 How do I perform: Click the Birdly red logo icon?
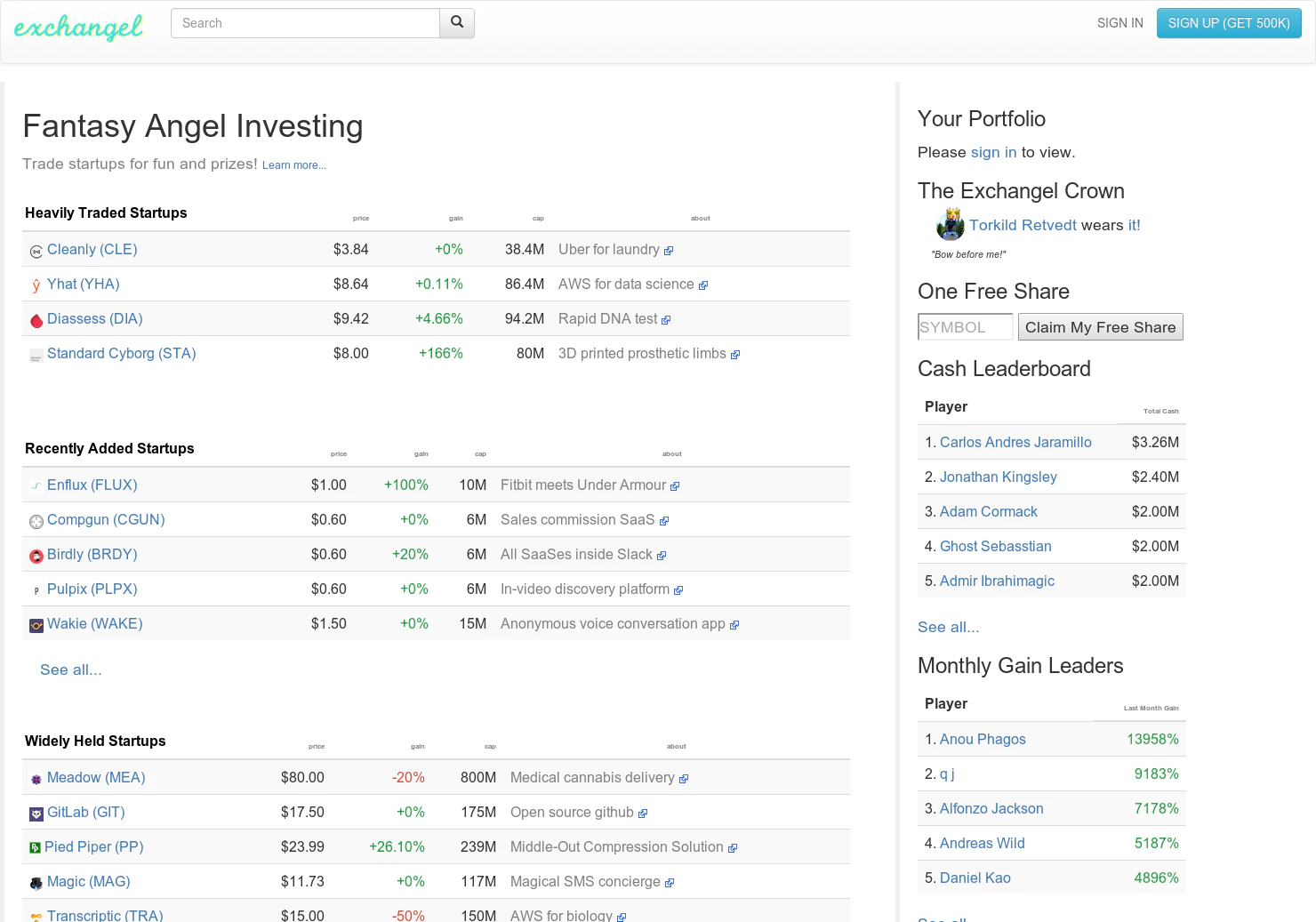coord(36,557)
